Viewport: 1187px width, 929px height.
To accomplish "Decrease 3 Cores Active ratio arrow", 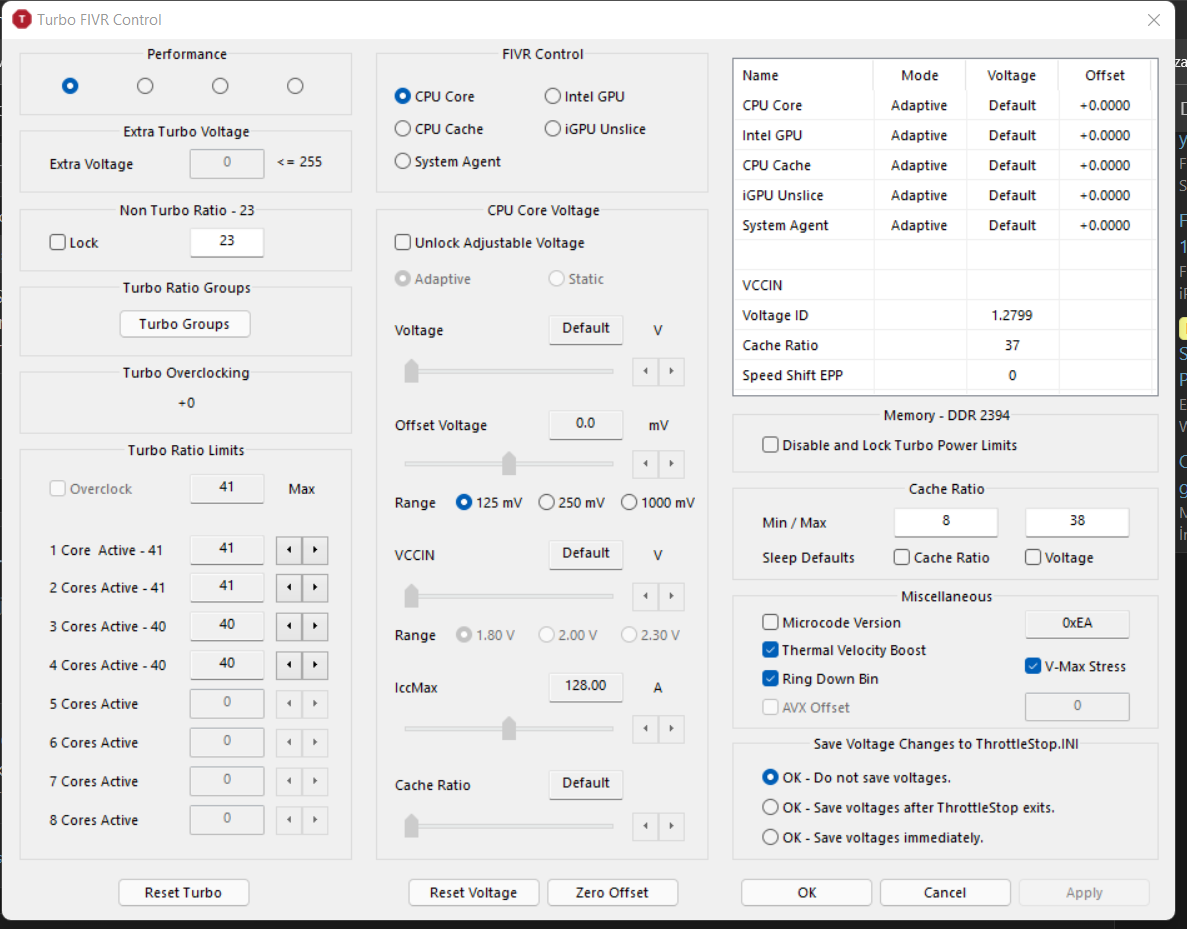I will [289, 626].
